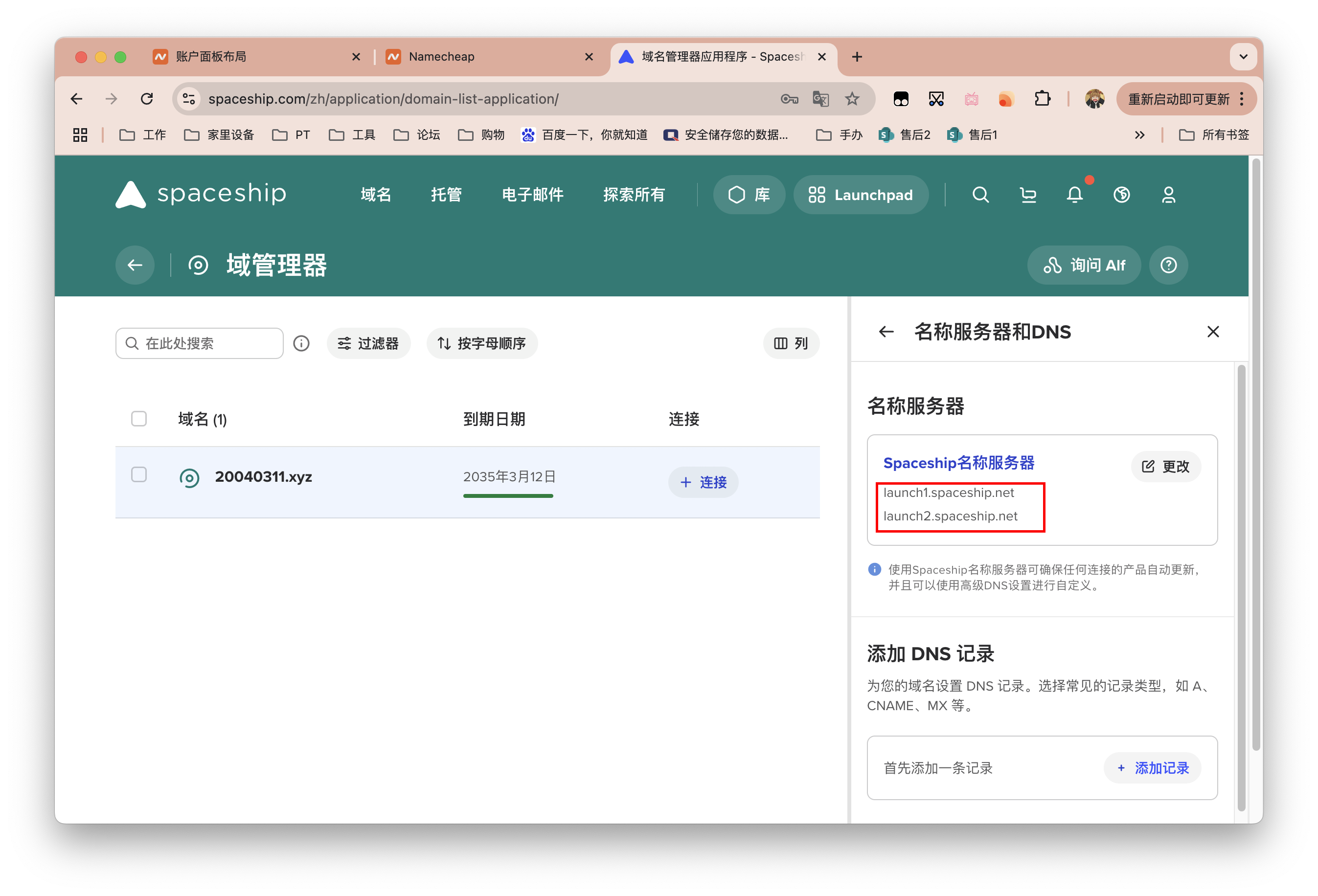Click the DNS panel vertical scrollbar
This screenshot has width=1318, height=896.
tap(1241, 587)
